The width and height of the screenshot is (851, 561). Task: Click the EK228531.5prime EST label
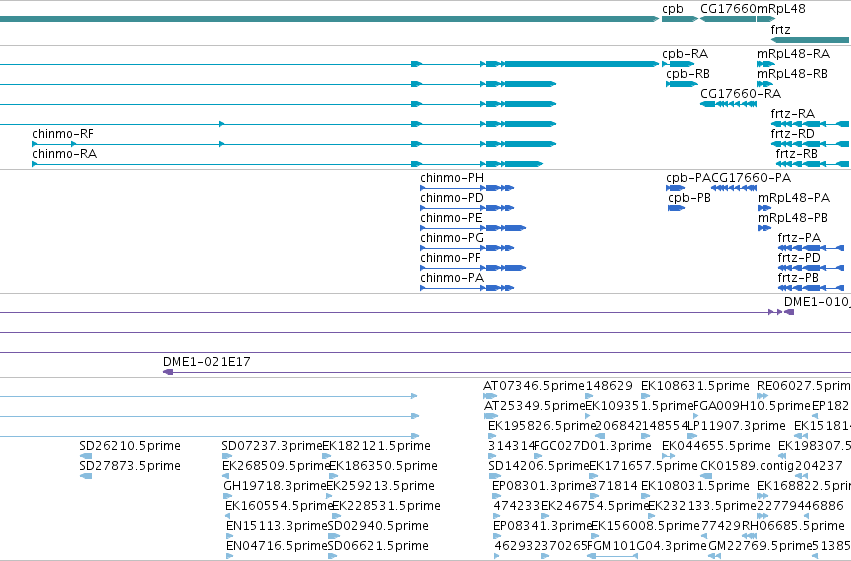coord(386,506)
